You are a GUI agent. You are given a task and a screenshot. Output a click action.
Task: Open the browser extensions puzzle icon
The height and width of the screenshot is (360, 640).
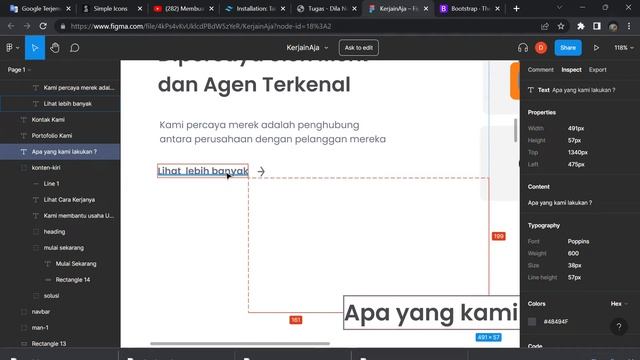coord(580,26)
